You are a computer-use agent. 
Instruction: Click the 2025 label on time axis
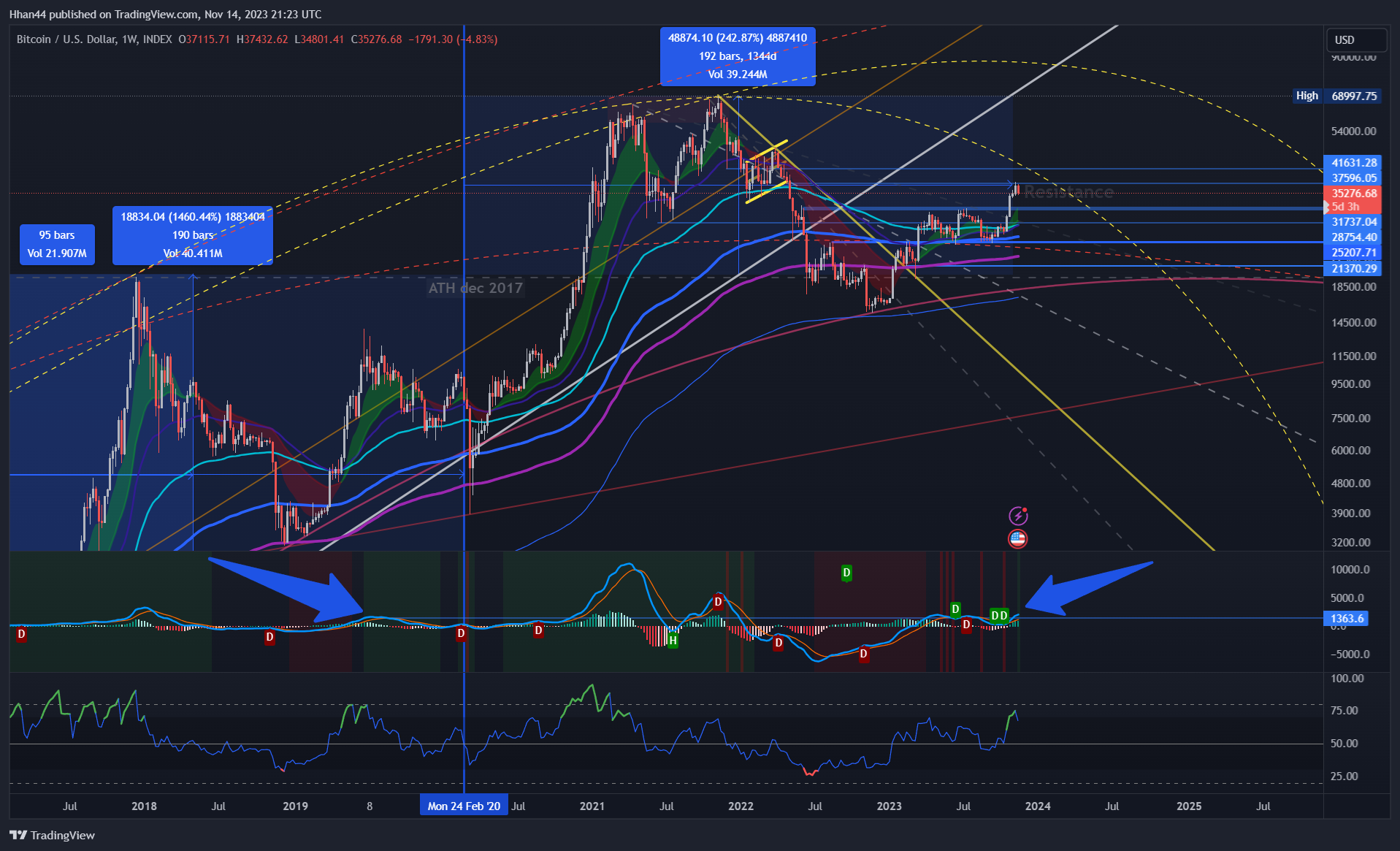(1189, 806)
